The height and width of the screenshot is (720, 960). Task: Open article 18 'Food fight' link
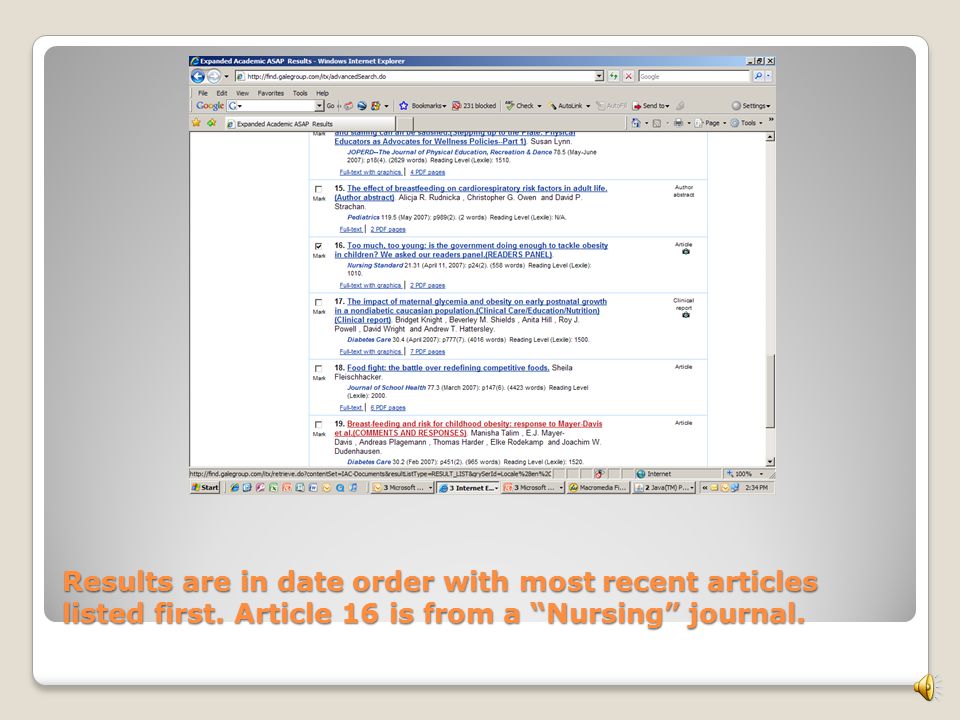point(448,368)
